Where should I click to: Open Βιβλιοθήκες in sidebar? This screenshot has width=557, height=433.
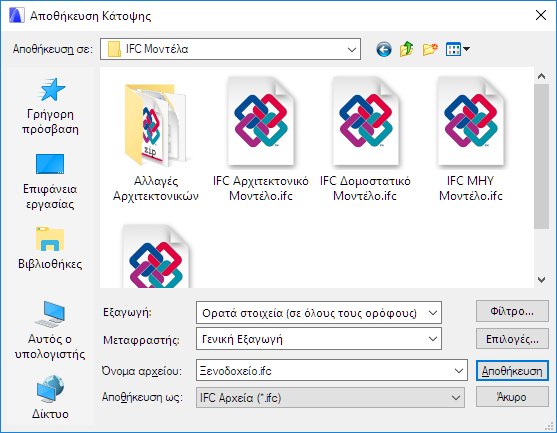tap(50, 248)
